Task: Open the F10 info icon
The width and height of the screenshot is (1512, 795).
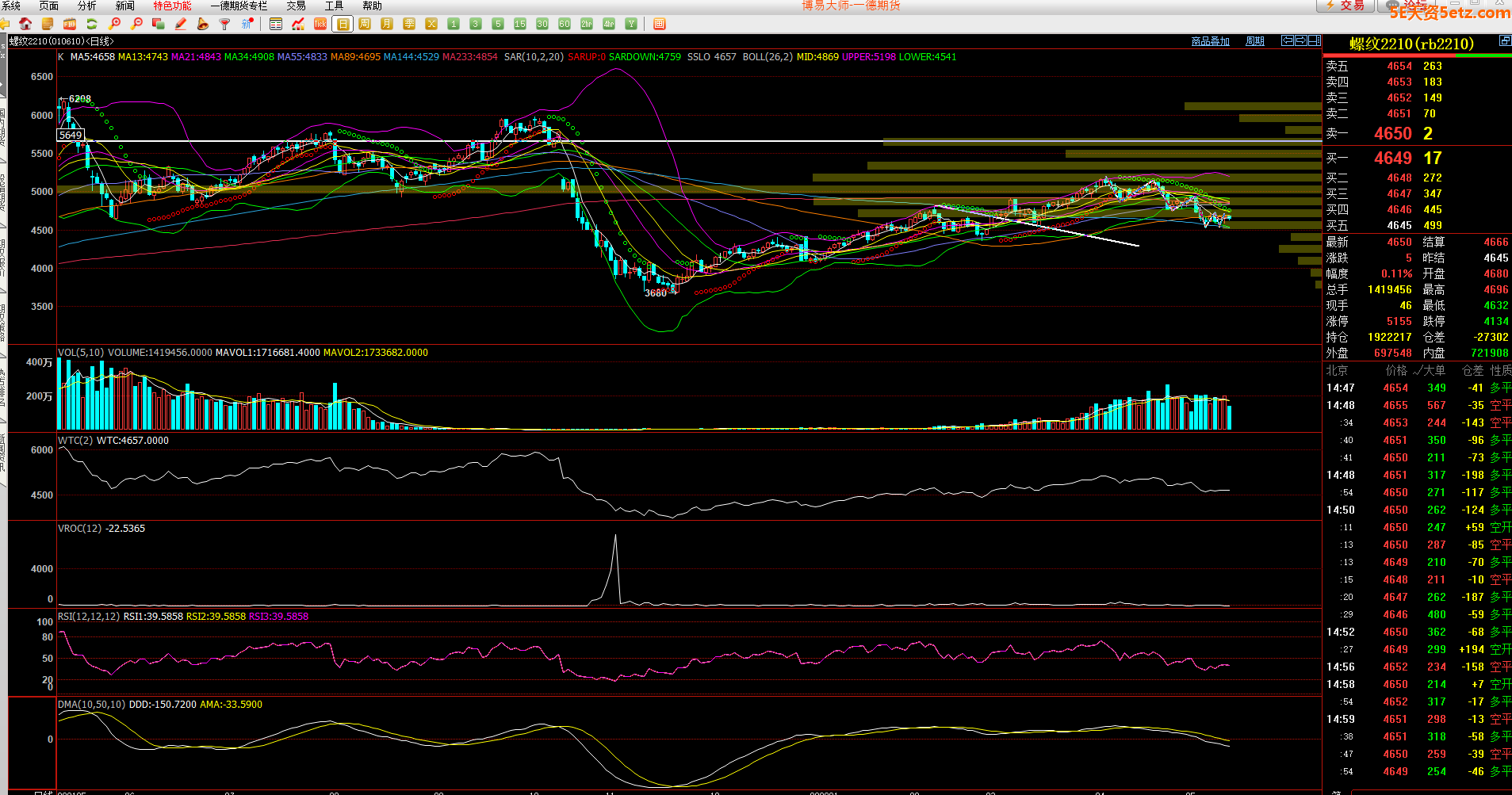Action: point(70,24)
